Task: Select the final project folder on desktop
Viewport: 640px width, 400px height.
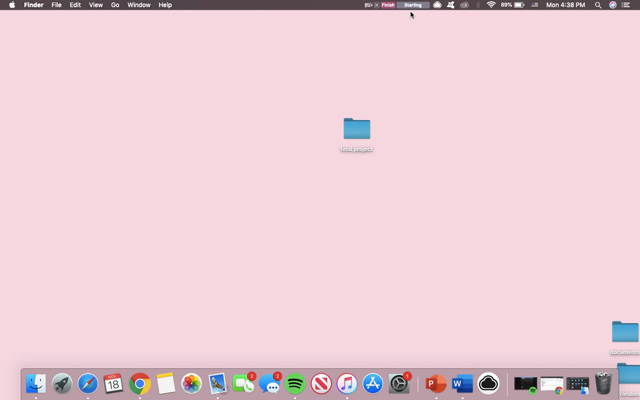Action: pos(357,129)
